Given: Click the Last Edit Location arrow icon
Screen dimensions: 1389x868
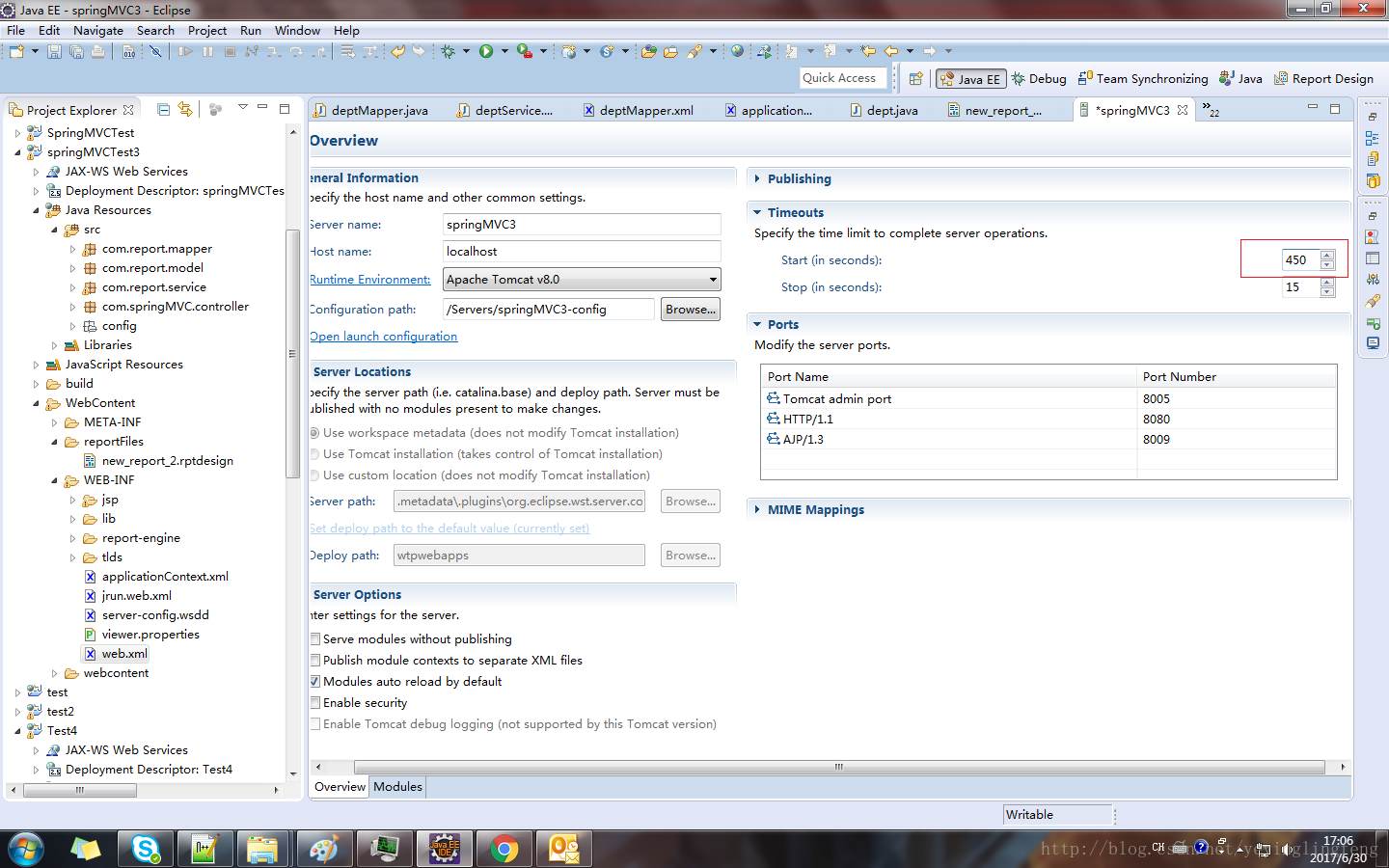Looking at the screenshot, I should click(868, 51).
